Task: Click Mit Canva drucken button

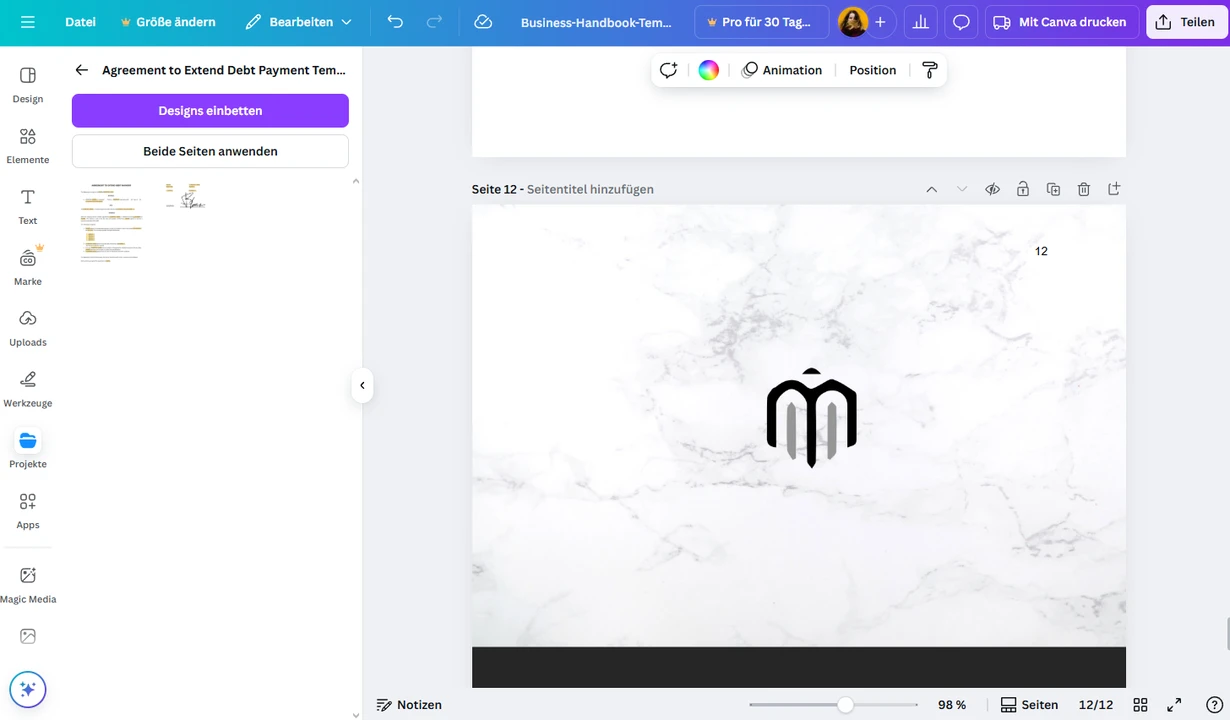Action: click(x=1061, y=22)
